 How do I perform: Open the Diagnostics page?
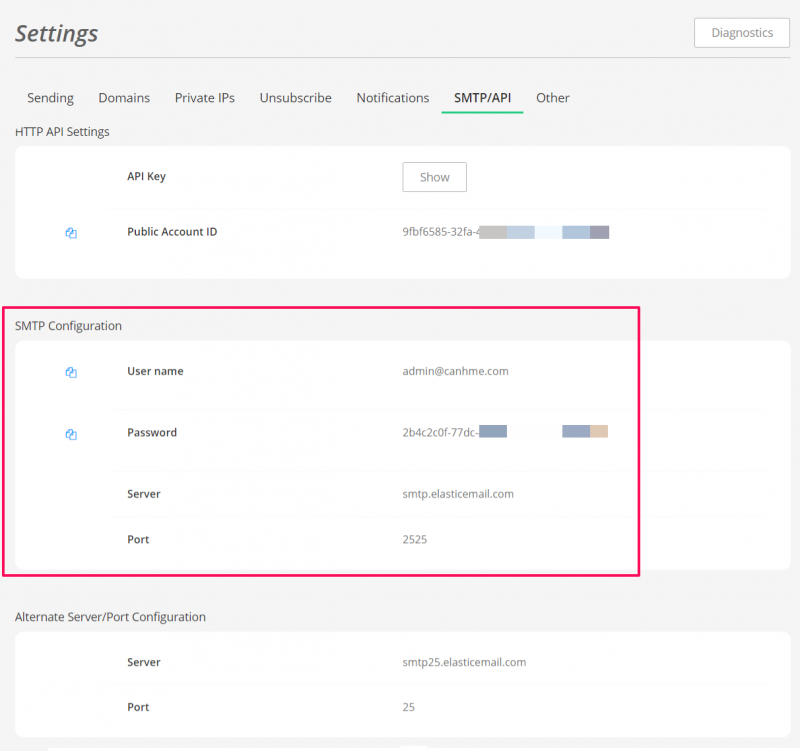click(741, 33)
